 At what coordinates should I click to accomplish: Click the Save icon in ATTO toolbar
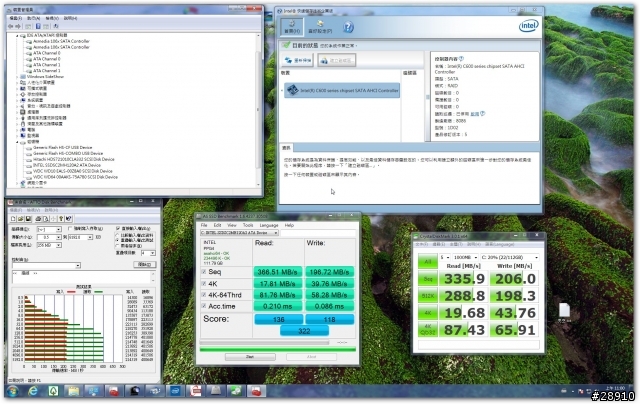coord(28,219)
